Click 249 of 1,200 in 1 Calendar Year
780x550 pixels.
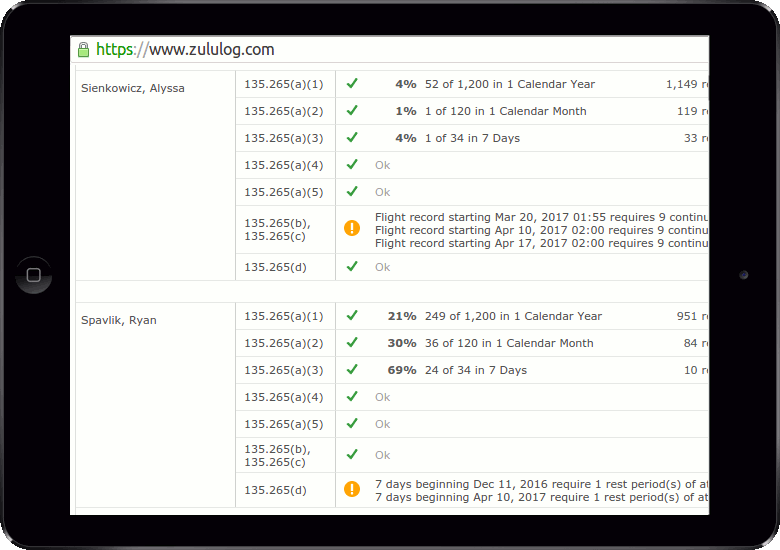tap(512, 316)
